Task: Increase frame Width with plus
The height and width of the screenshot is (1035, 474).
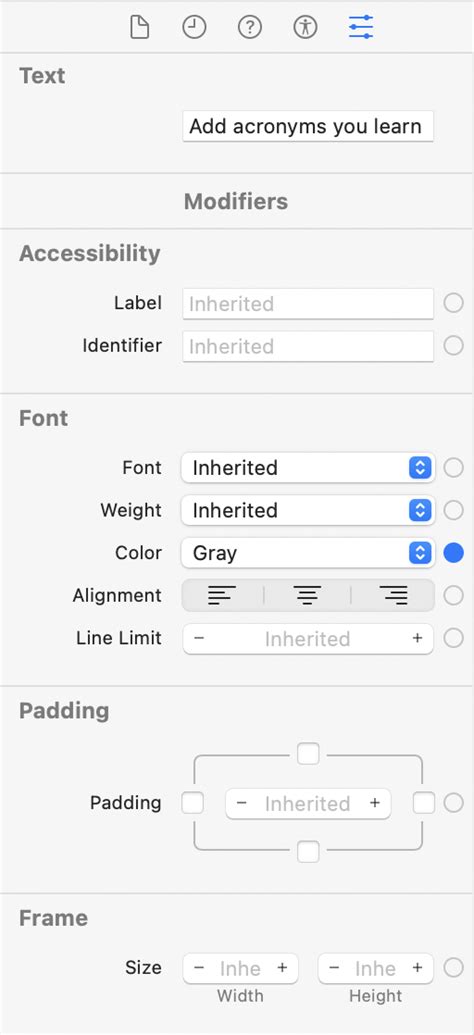Action: [x=282, y=968]
